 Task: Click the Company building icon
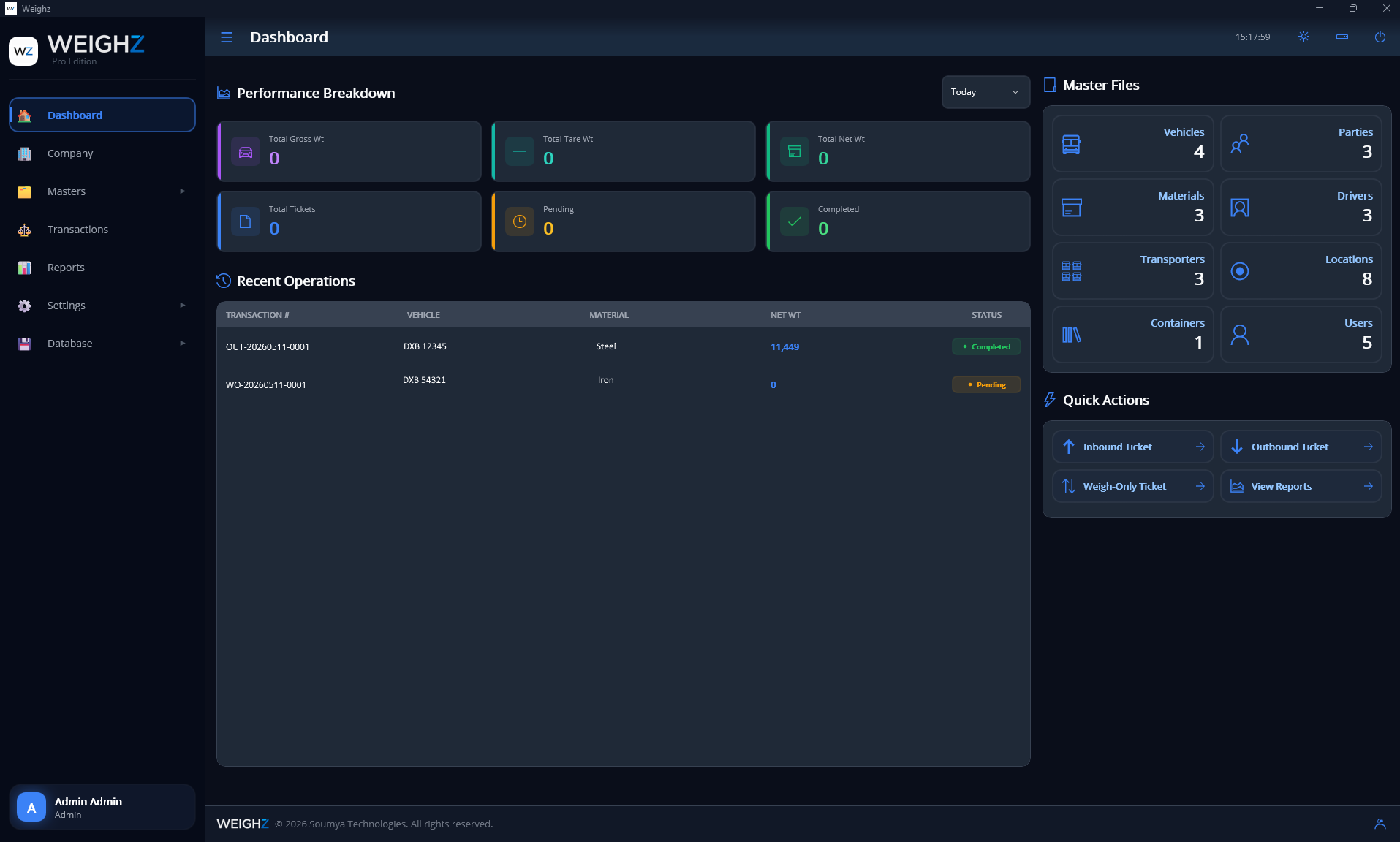(x=24, y=153)
